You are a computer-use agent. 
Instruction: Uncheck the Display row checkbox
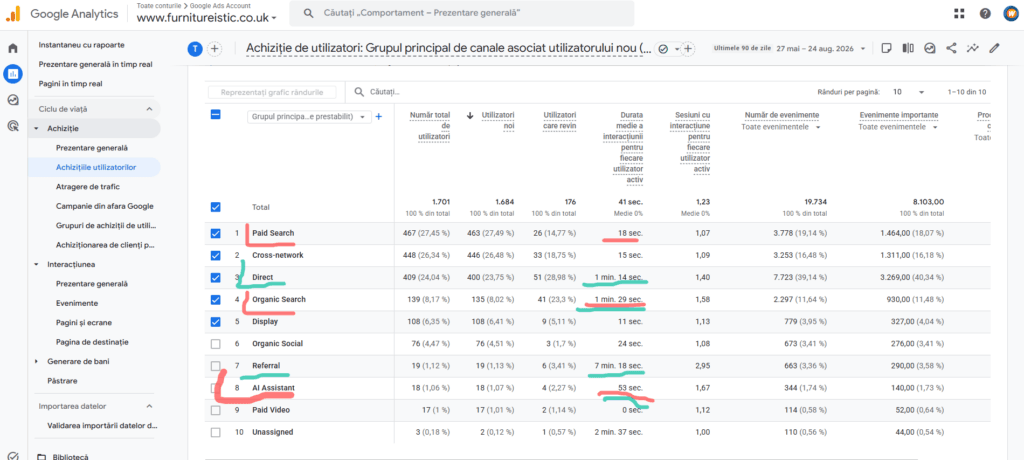point(216,321)
